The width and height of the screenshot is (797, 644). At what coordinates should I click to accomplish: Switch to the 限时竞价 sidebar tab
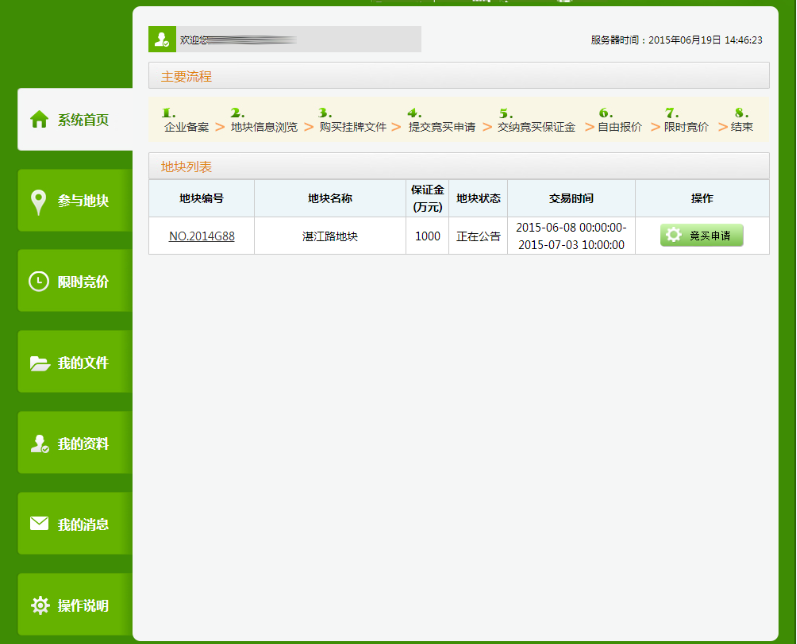pyautogui.click(x=76, y=282)
